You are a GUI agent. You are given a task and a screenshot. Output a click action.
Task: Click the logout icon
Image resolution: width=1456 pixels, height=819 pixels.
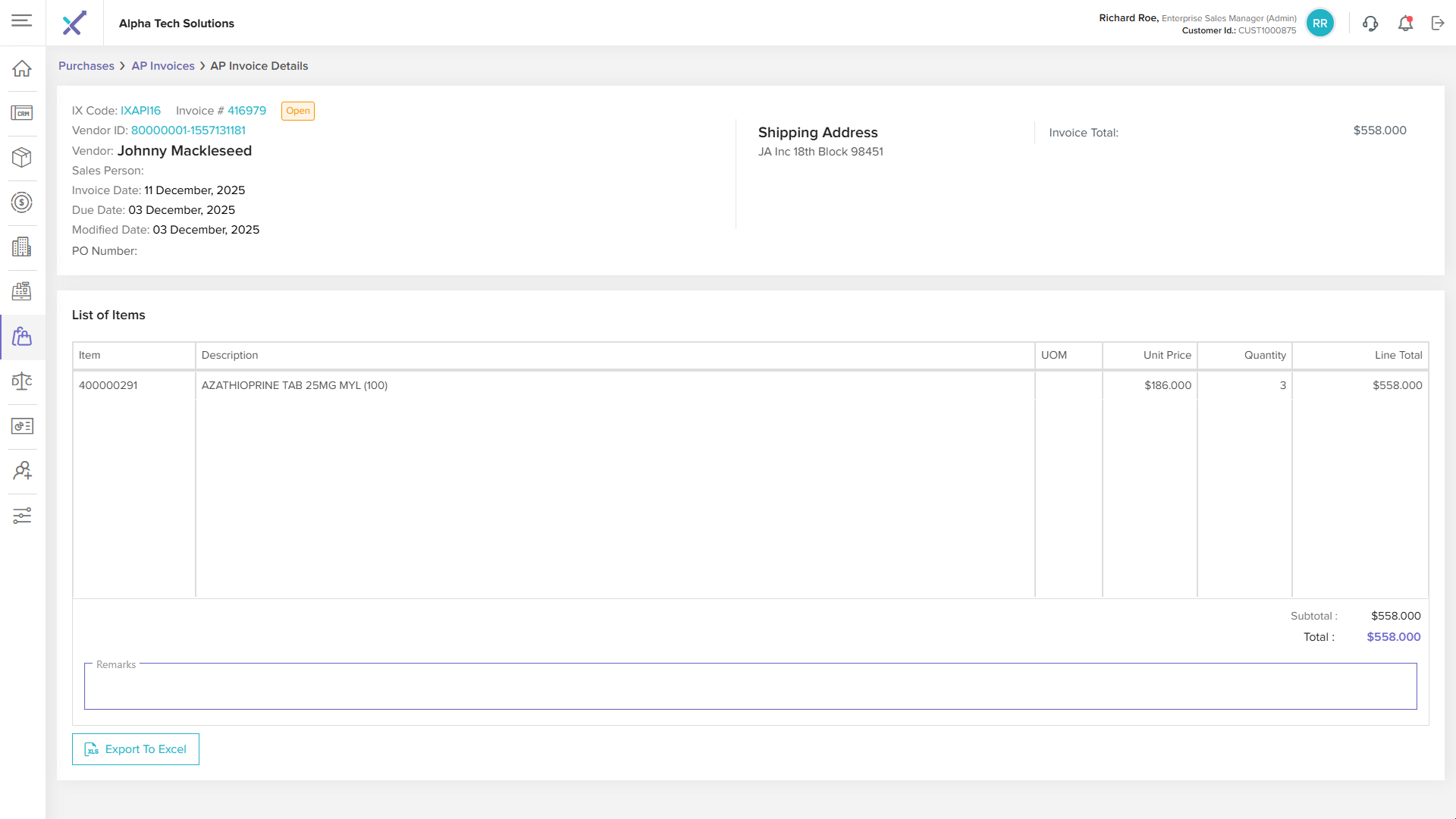coord(1438,24)
